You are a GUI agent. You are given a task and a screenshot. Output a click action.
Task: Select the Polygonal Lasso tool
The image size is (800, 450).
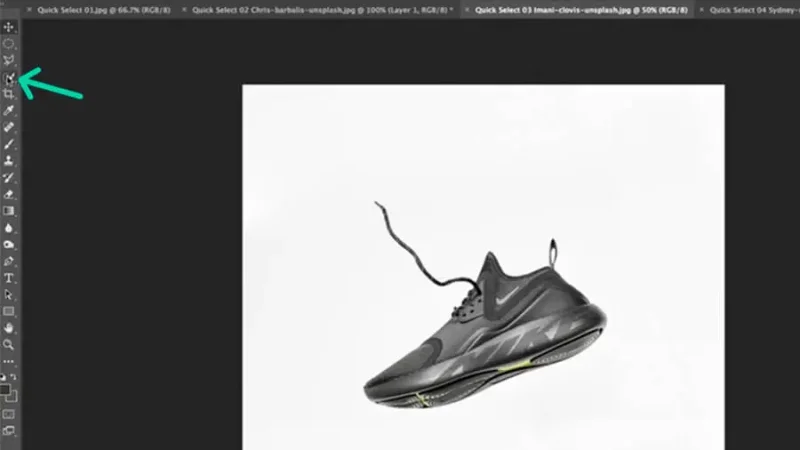click(x=8, y=60)
